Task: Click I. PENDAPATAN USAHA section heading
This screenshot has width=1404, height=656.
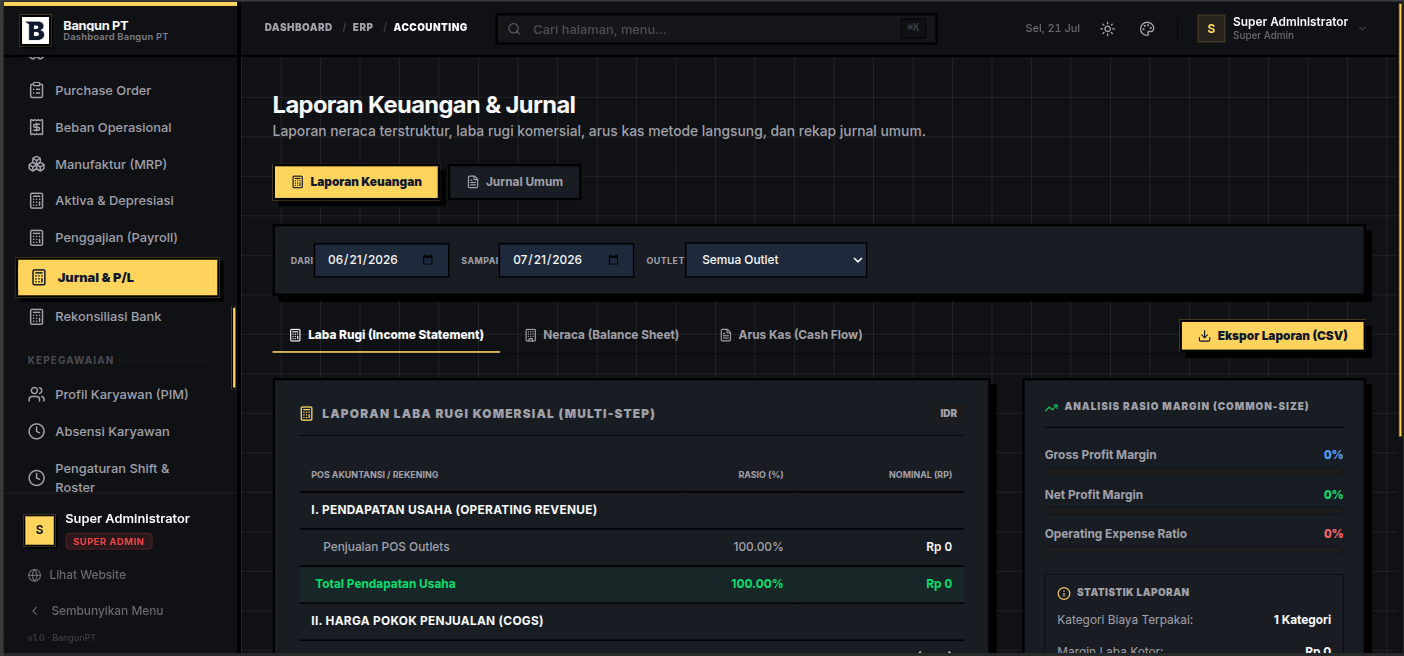Action: tap(454, 510)
